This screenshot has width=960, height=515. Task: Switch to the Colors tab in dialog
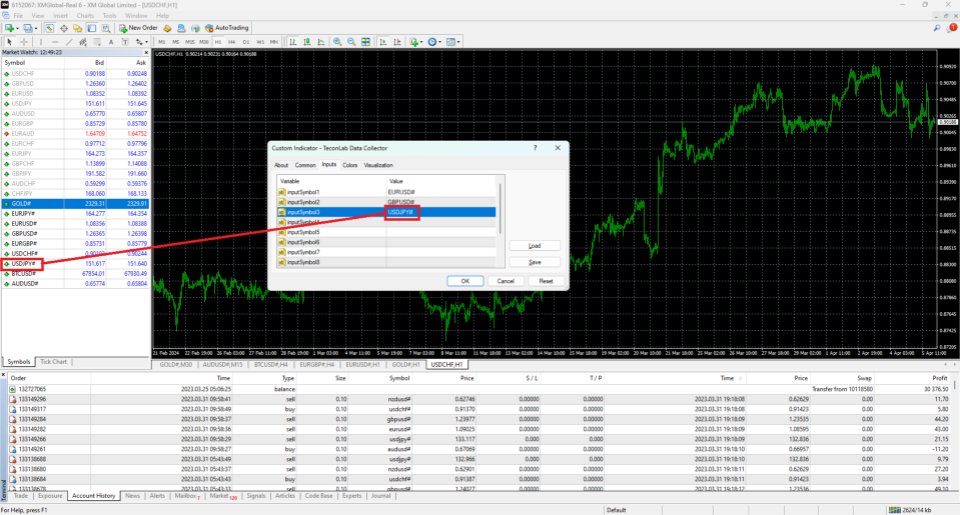click(x=350, y=165)
